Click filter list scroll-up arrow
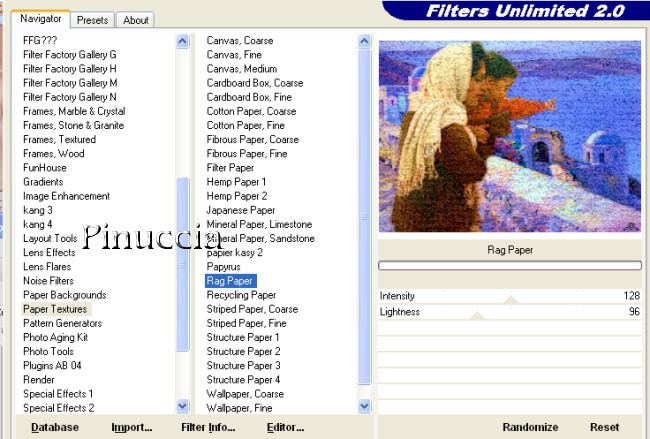650x439 pixels. click(x=364, y=41)
